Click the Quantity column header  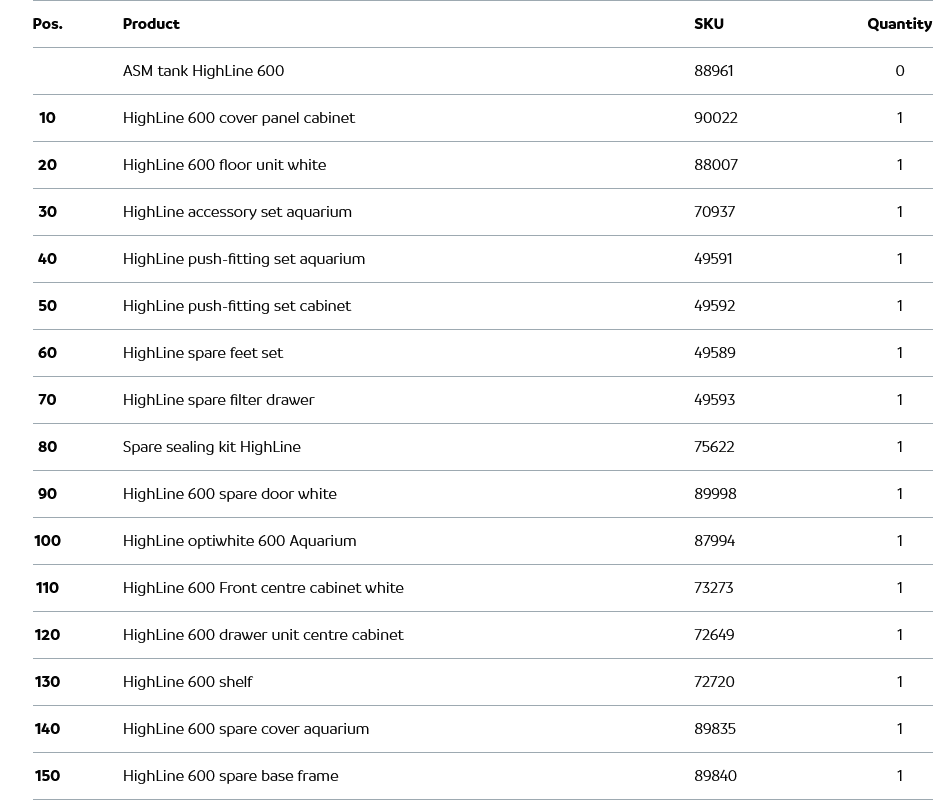pyautogui.click(x=899, y=24)
